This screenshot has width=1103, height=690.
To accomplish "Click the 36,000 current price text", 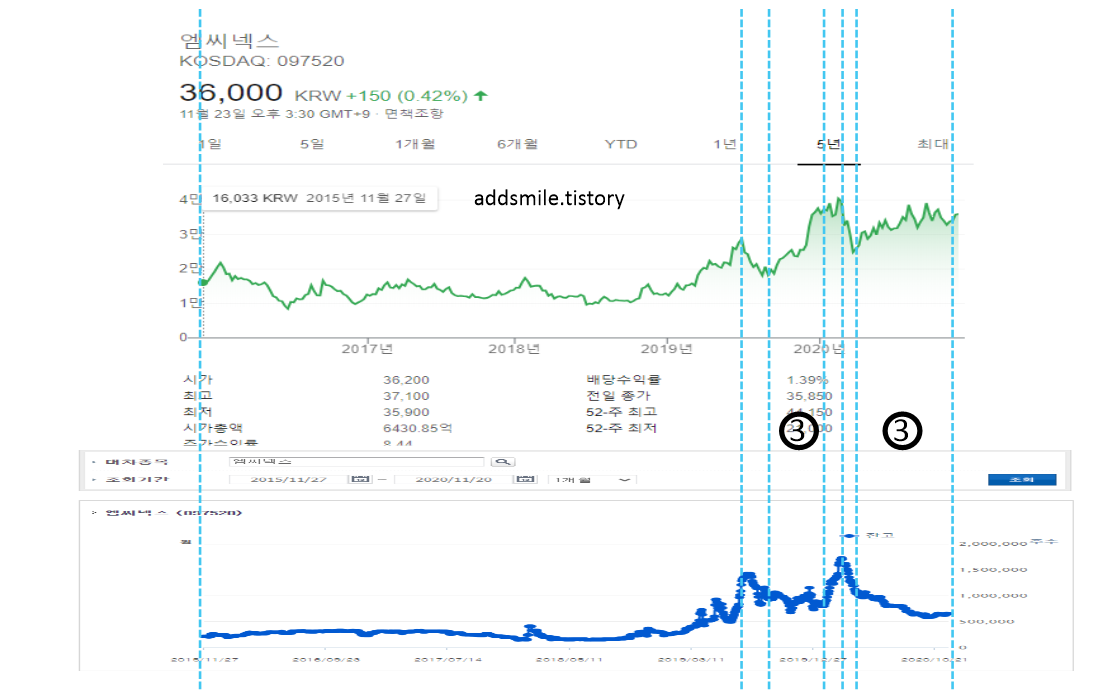I will [231, 92].
